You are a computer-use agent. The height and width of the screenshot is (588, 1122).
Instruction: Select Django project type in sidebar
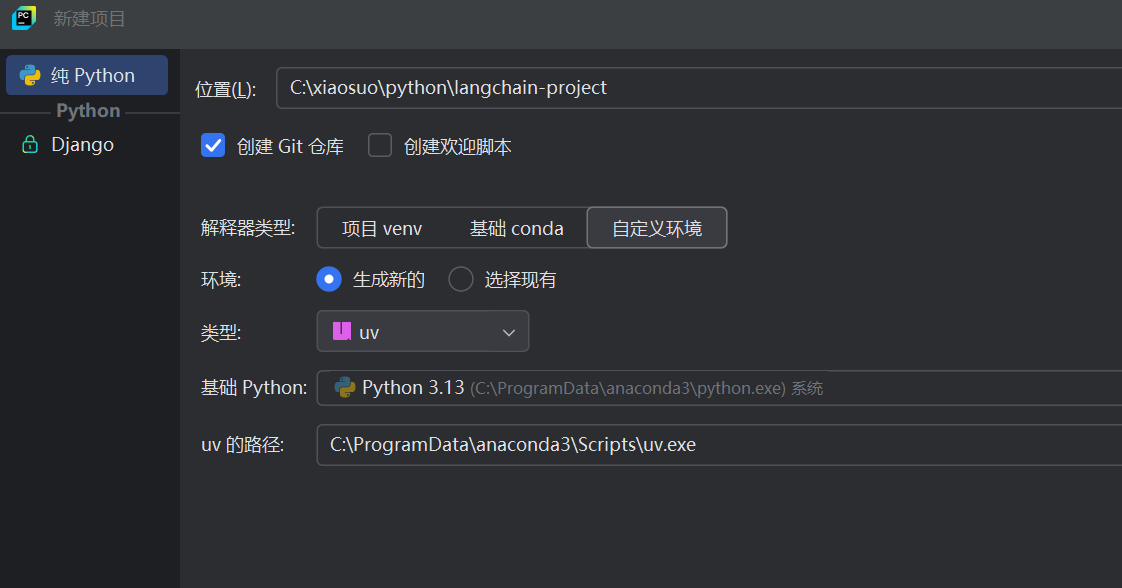click(x=82, y=145)
